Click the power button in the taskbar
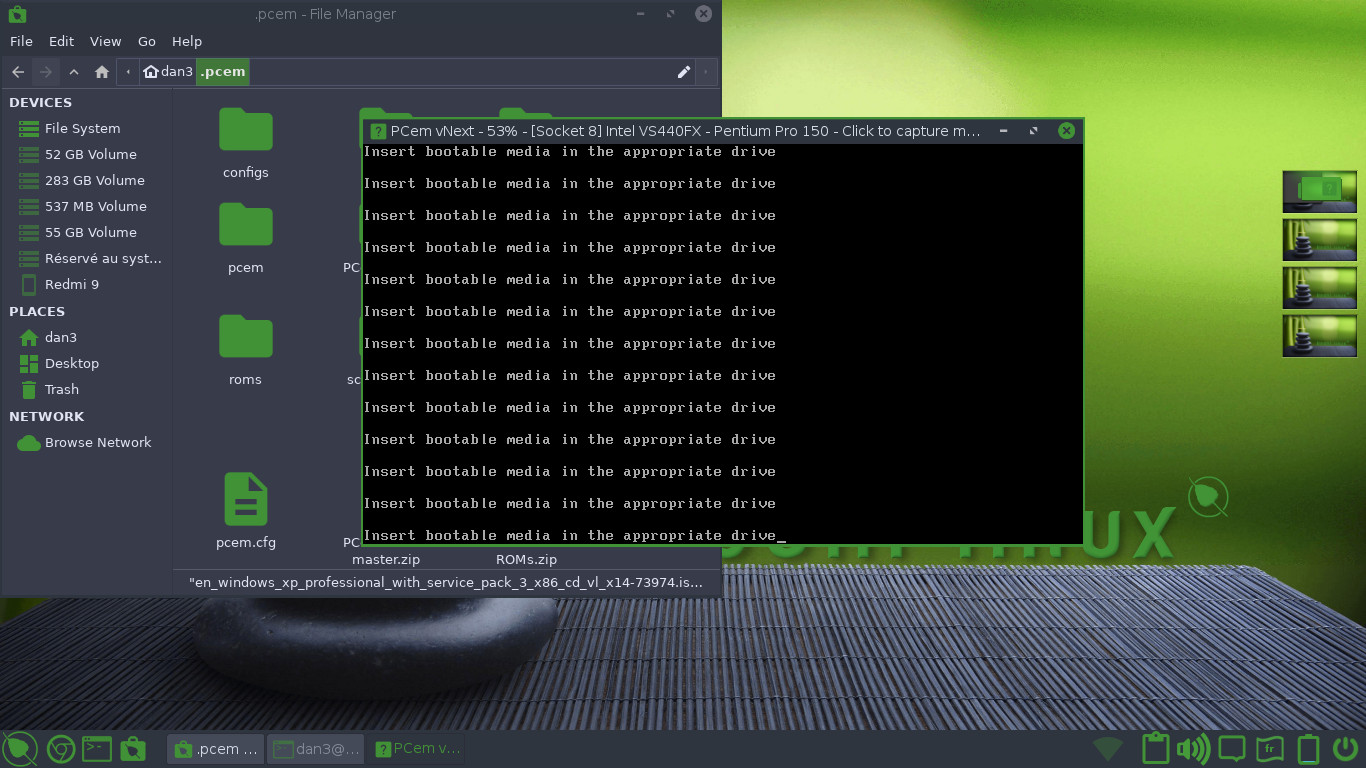The image size is (1366, 768). coord(1347,747)
